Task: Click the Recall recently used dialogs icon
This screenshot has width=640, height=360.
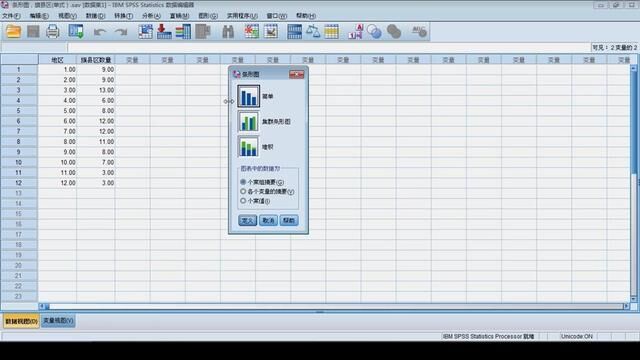Action: click(76, 31)
